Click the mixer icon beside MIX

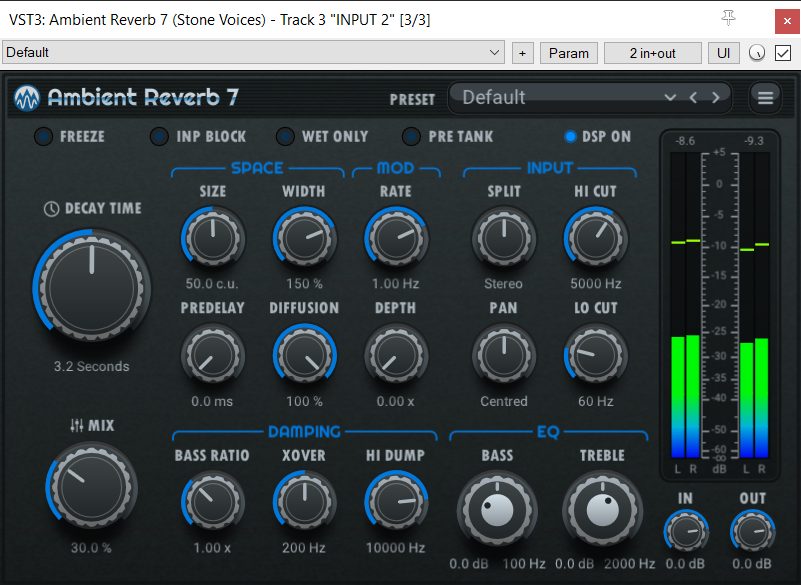77,425
